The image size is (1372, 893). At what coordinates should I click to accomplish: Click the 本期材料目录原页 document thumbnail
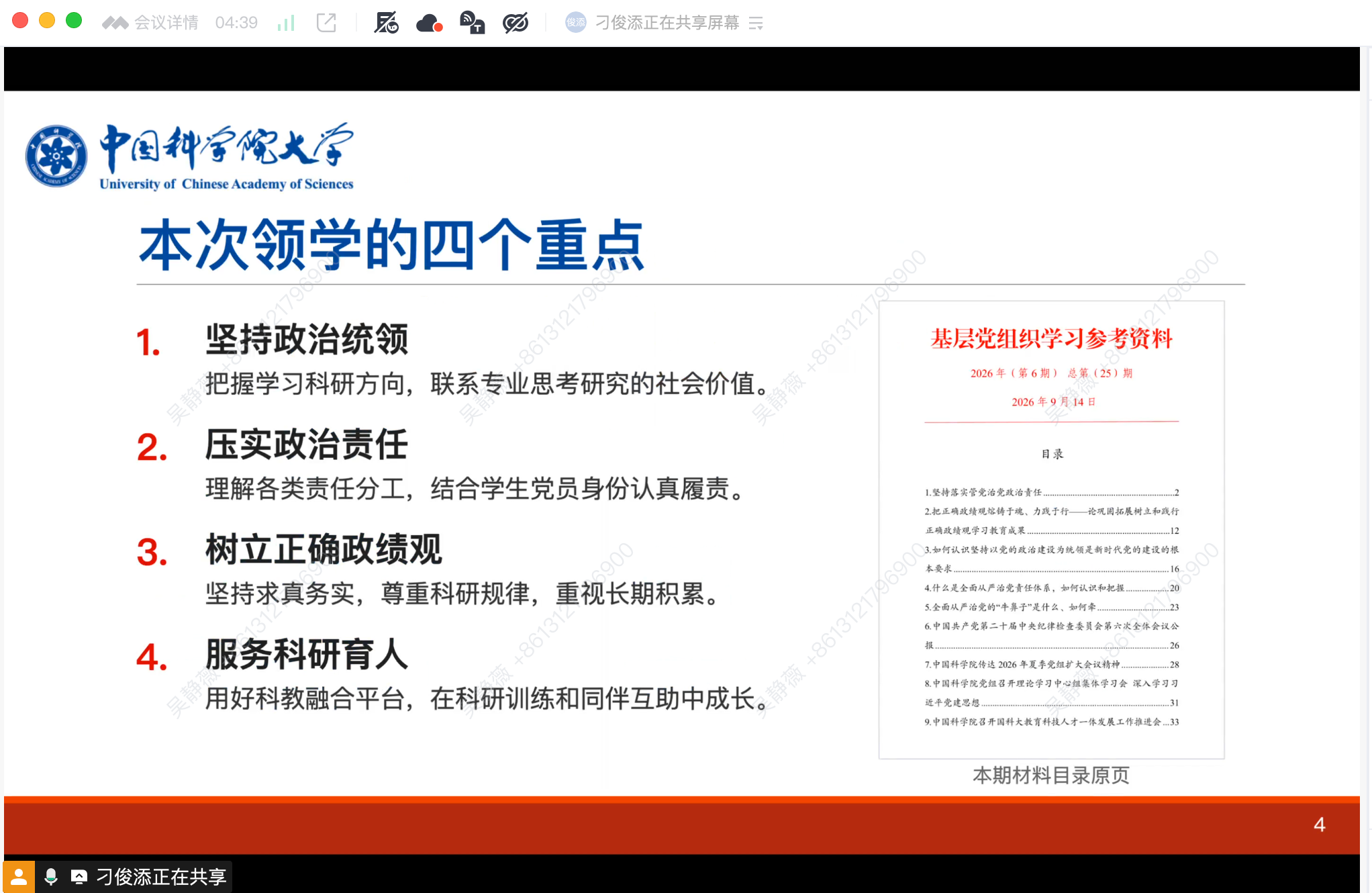click(1051, 530)
